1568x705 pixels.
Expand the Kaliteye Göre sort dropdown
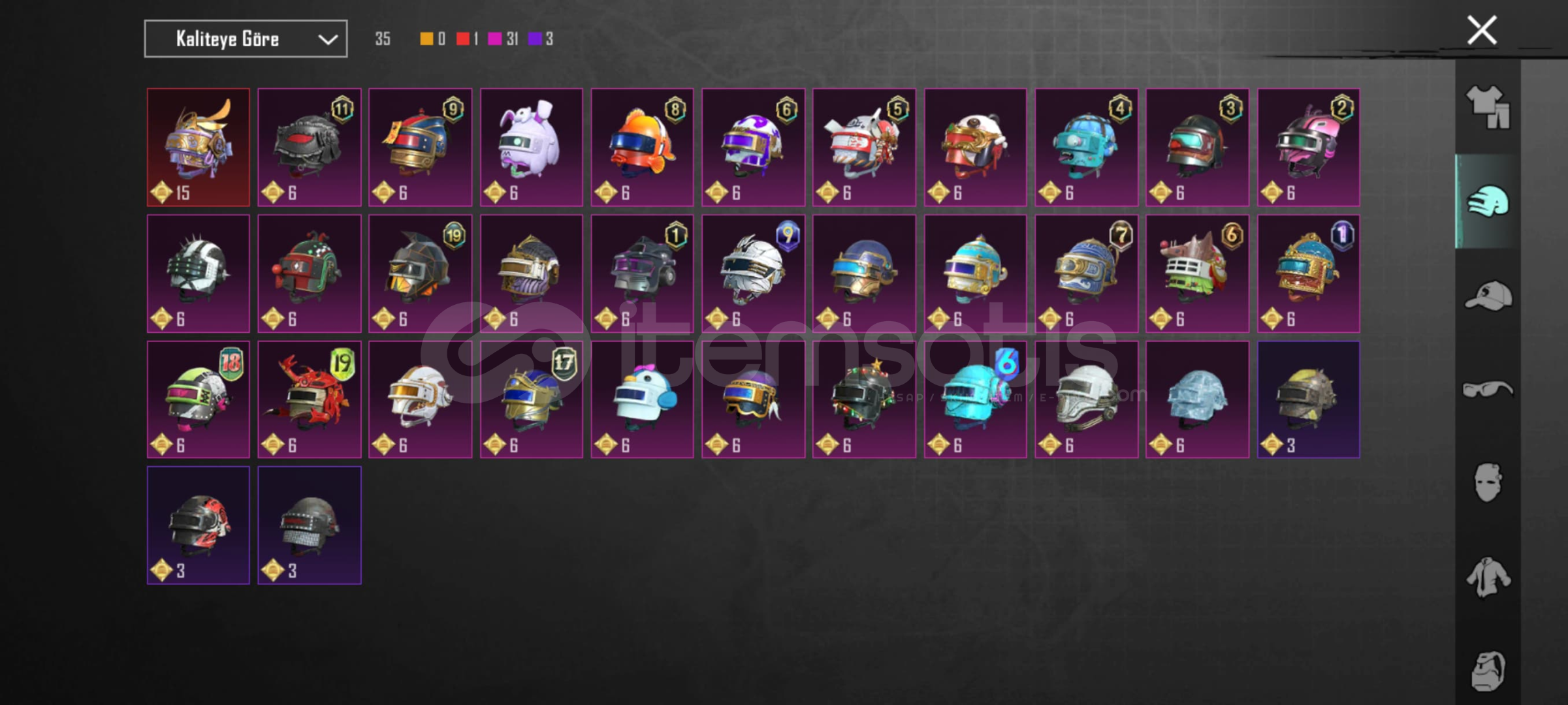[x=246, y=39]
